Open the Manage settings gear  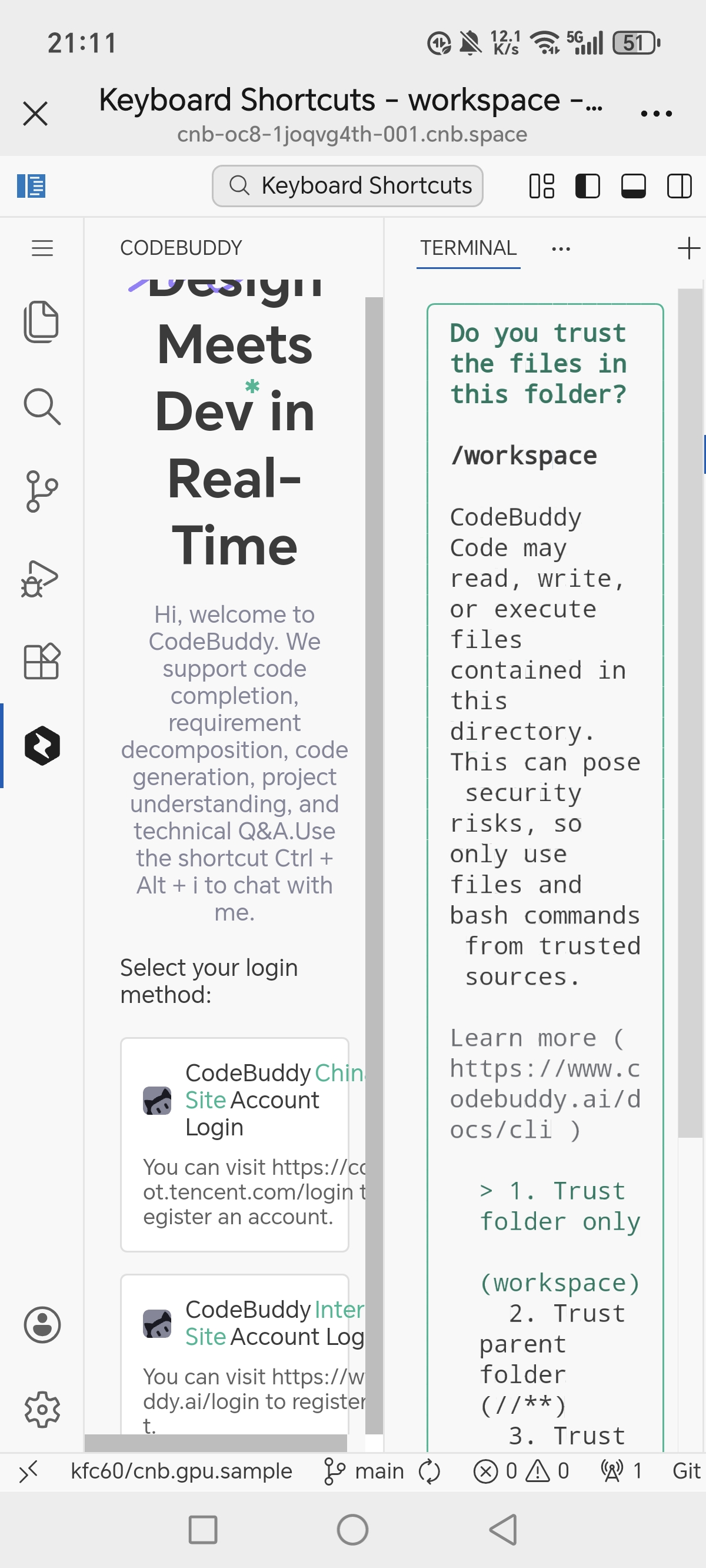[x=42, y=1409]
